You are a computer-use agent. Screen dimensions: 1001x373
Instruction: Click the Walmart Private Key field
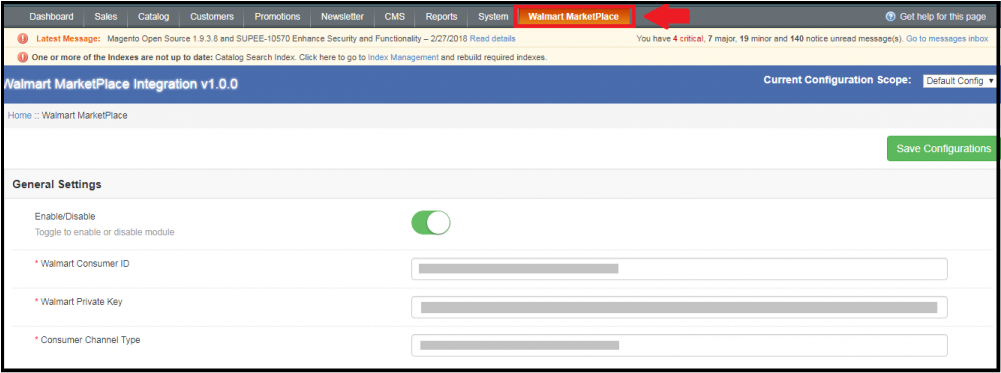click(x=679, y=307)
